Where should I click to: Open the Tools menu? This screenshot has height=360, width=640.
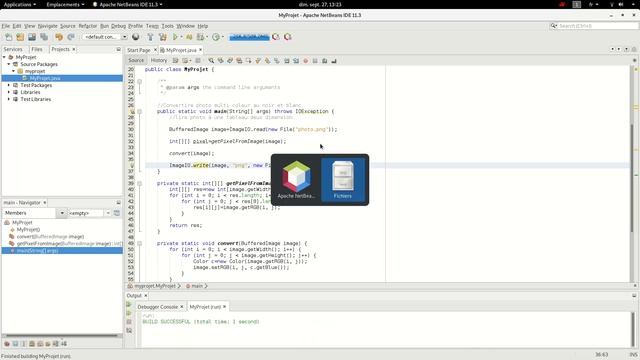(x=167, y=26)
